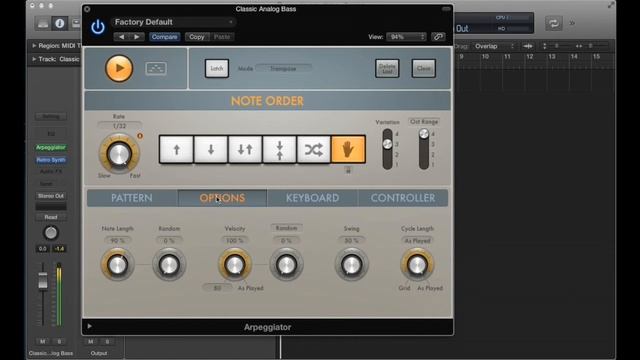Select the Up note order arrow
Image resolution: width=640 pixels, height=360 pixels.
pyautogui.click(x=176, y=149)
